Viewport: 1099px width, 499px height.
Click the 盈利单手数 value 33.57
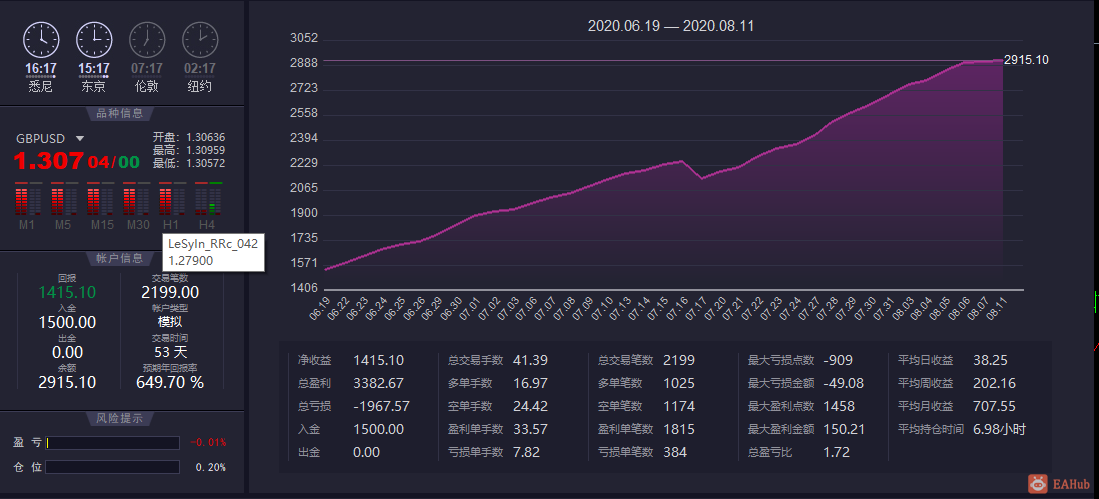[x=531, y=429]
